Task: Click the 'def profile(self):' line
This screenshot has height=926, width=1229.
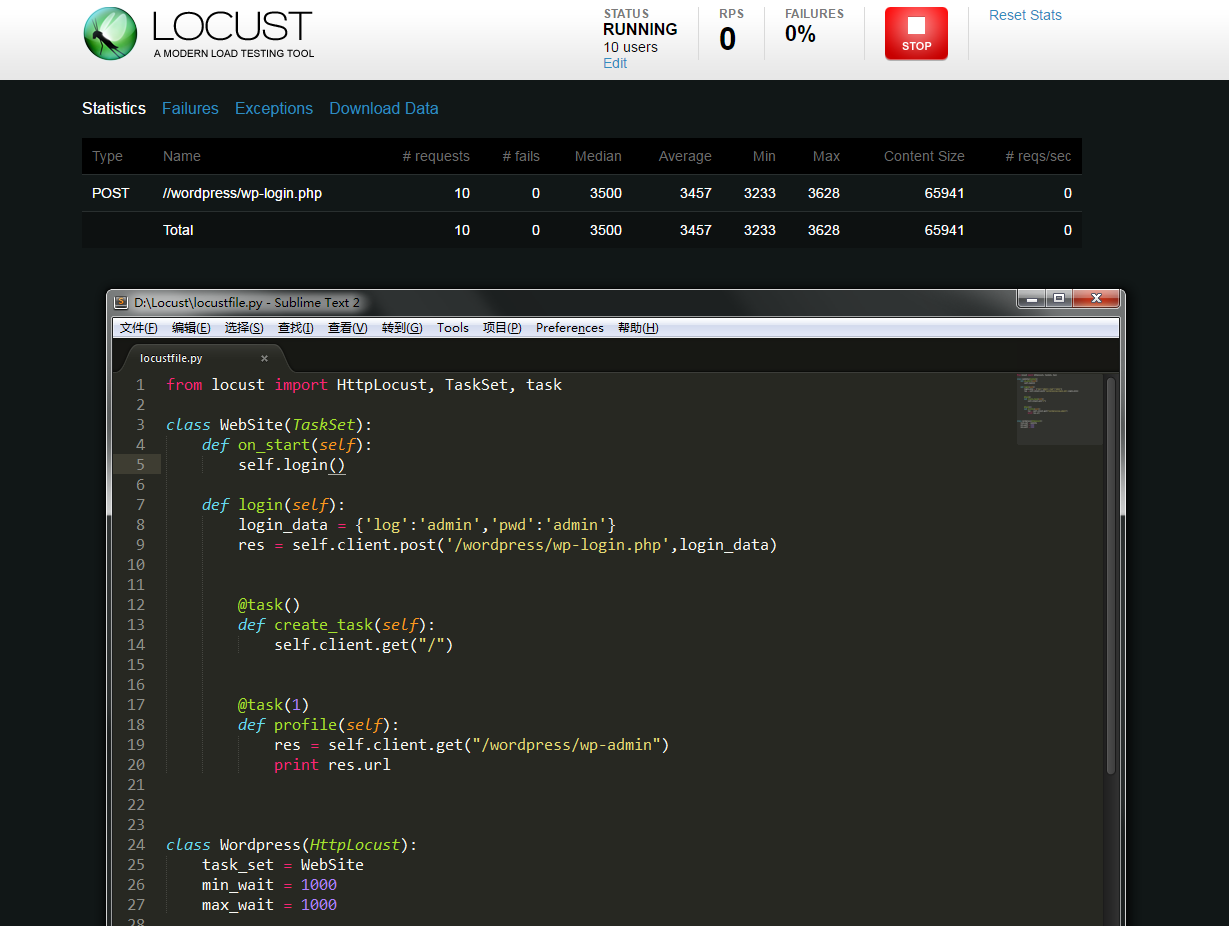Action: [x=319, y=724]
